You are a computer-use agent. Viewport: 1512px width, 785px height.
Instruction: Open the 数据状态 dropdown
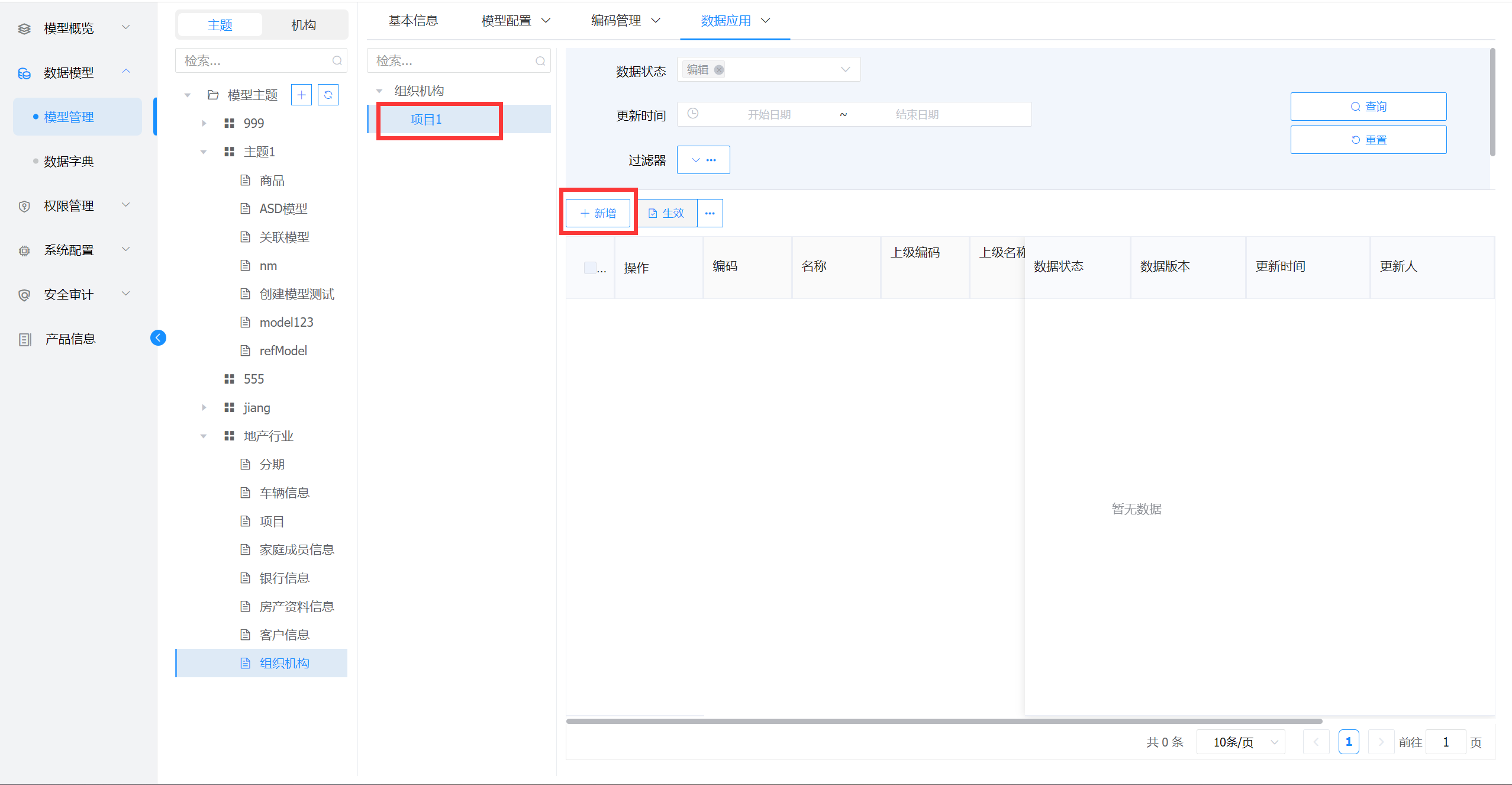[x=768, y=69]
